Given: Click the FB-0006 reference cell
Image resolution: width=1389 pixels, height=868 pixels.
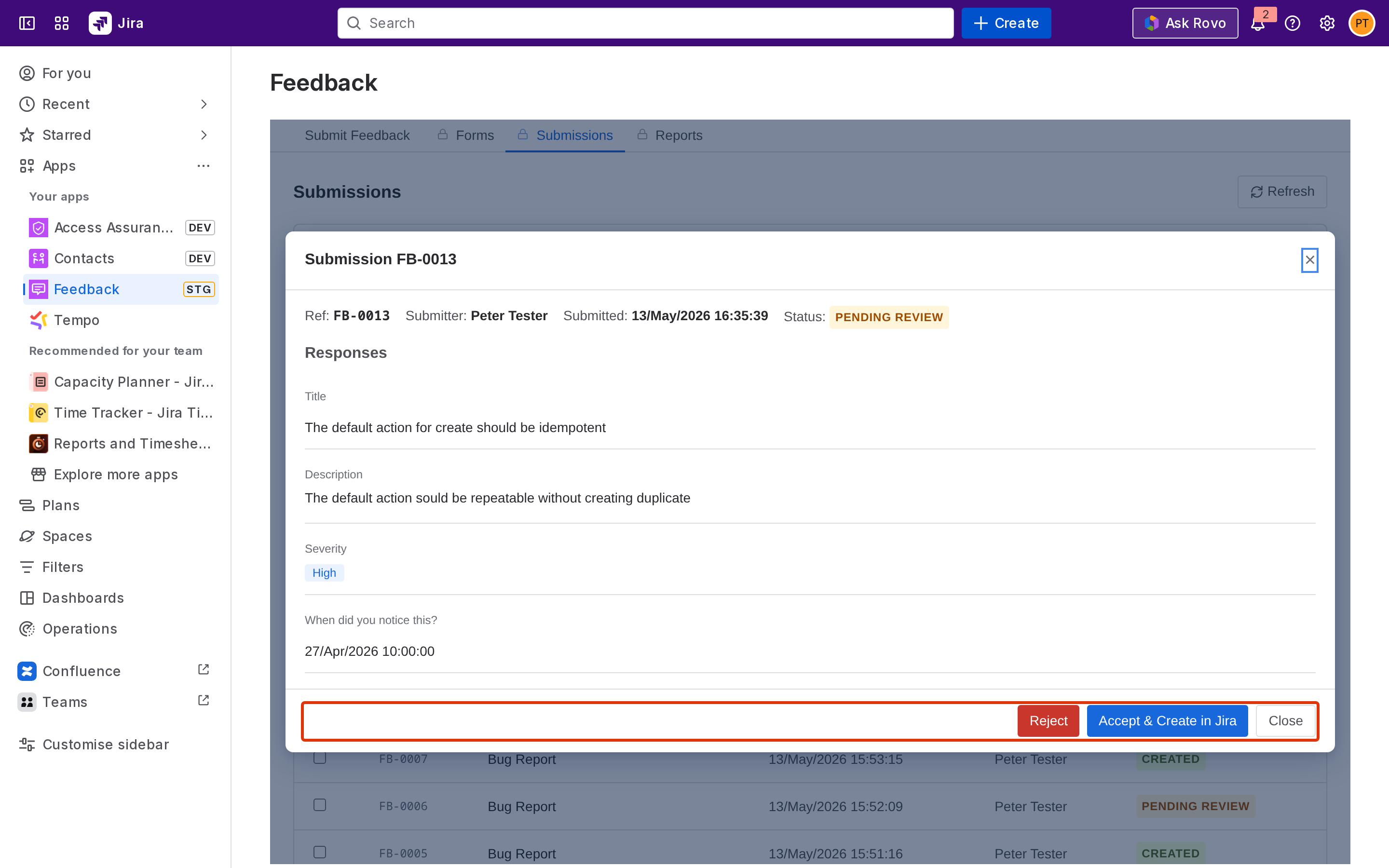Looking at the screenshot, I should [x=404, y=806].
